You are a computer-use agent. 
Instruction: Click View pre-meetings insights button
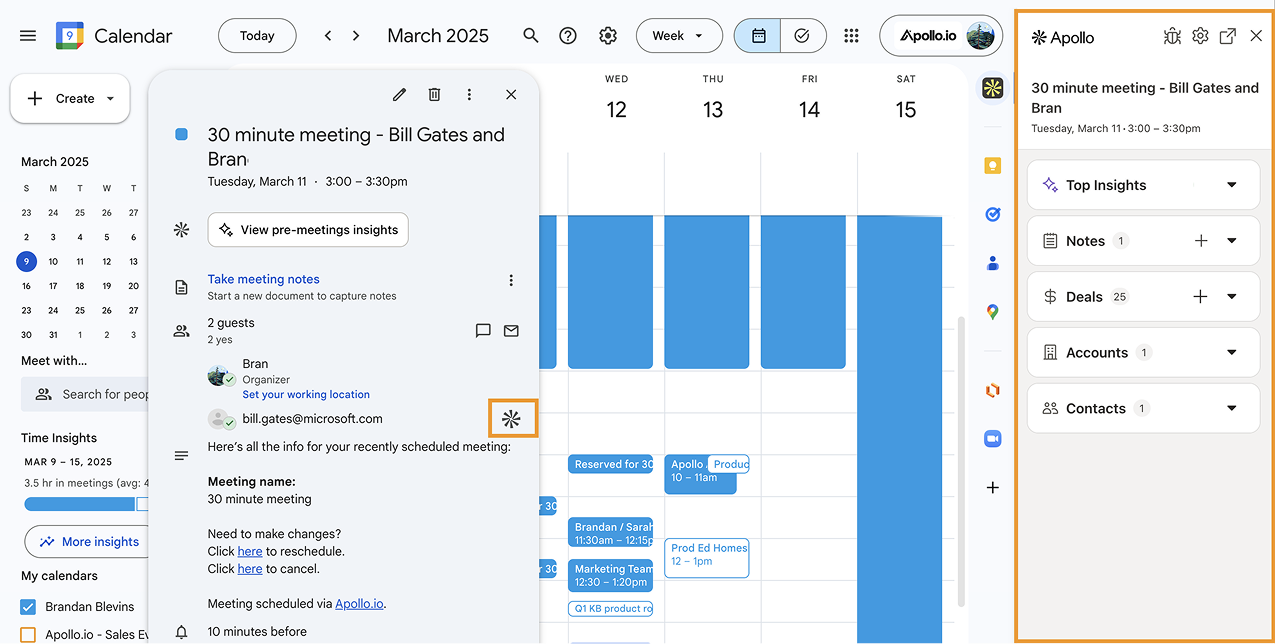coord(308,230)
